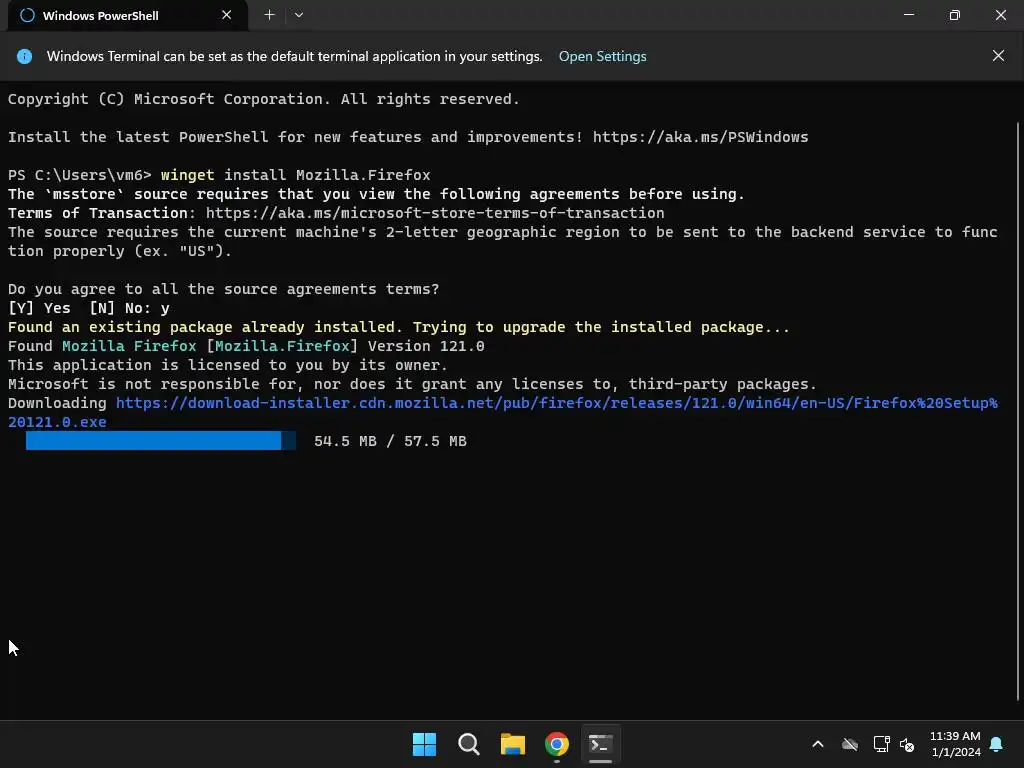Screen dimensions: 1024x768
Task: Dismiss the default terminal info bar
Action: 998,56
